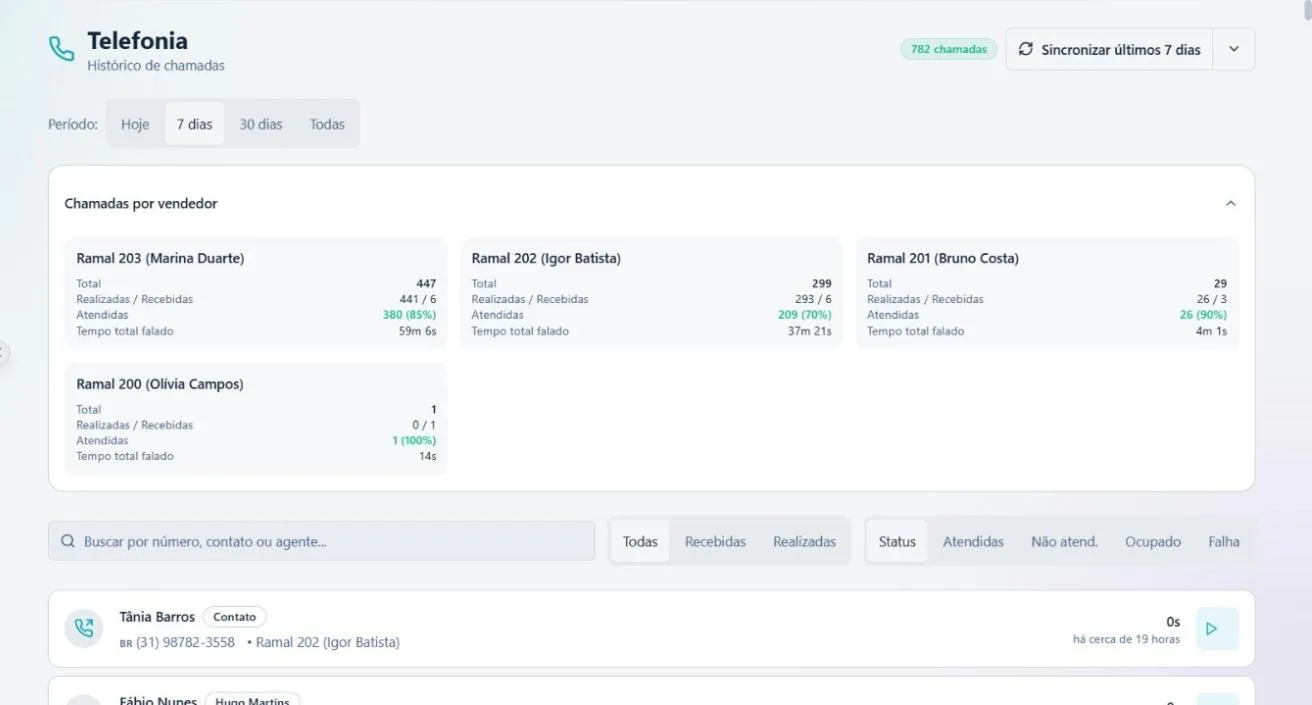Click the 26 (90%) Atendidas value
The image size is (1312, 705).
(1203, 315)
